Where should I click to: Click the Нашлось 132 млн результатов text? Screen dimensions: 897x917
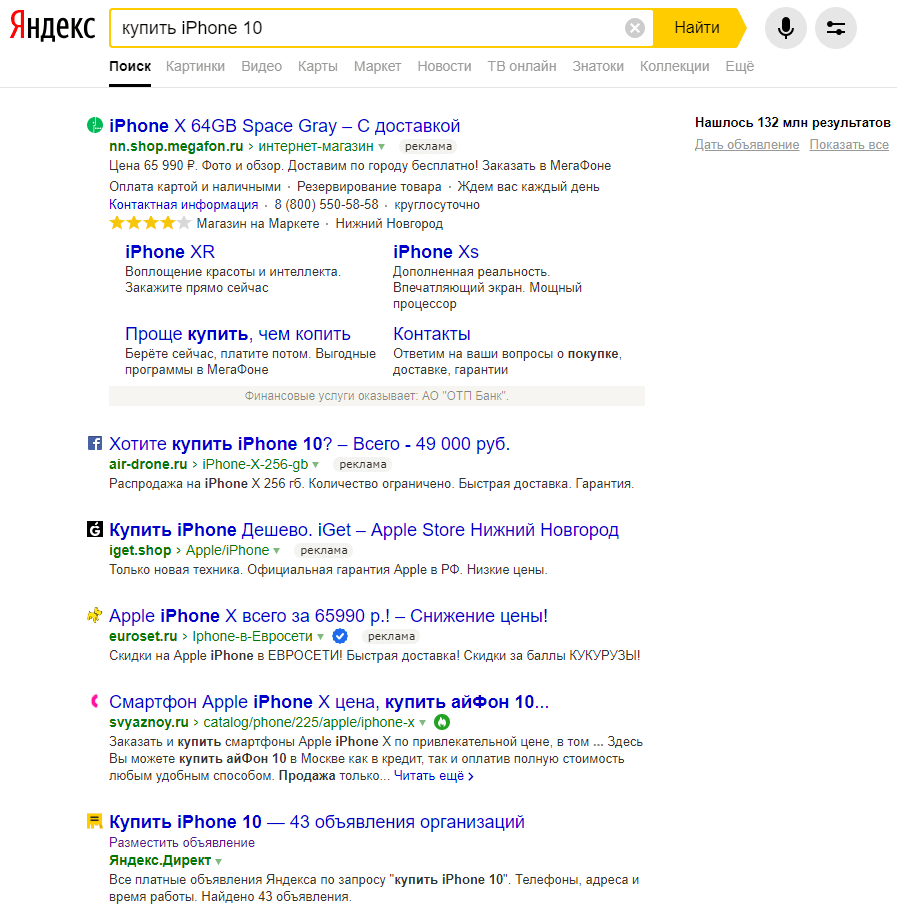point(792,123)
